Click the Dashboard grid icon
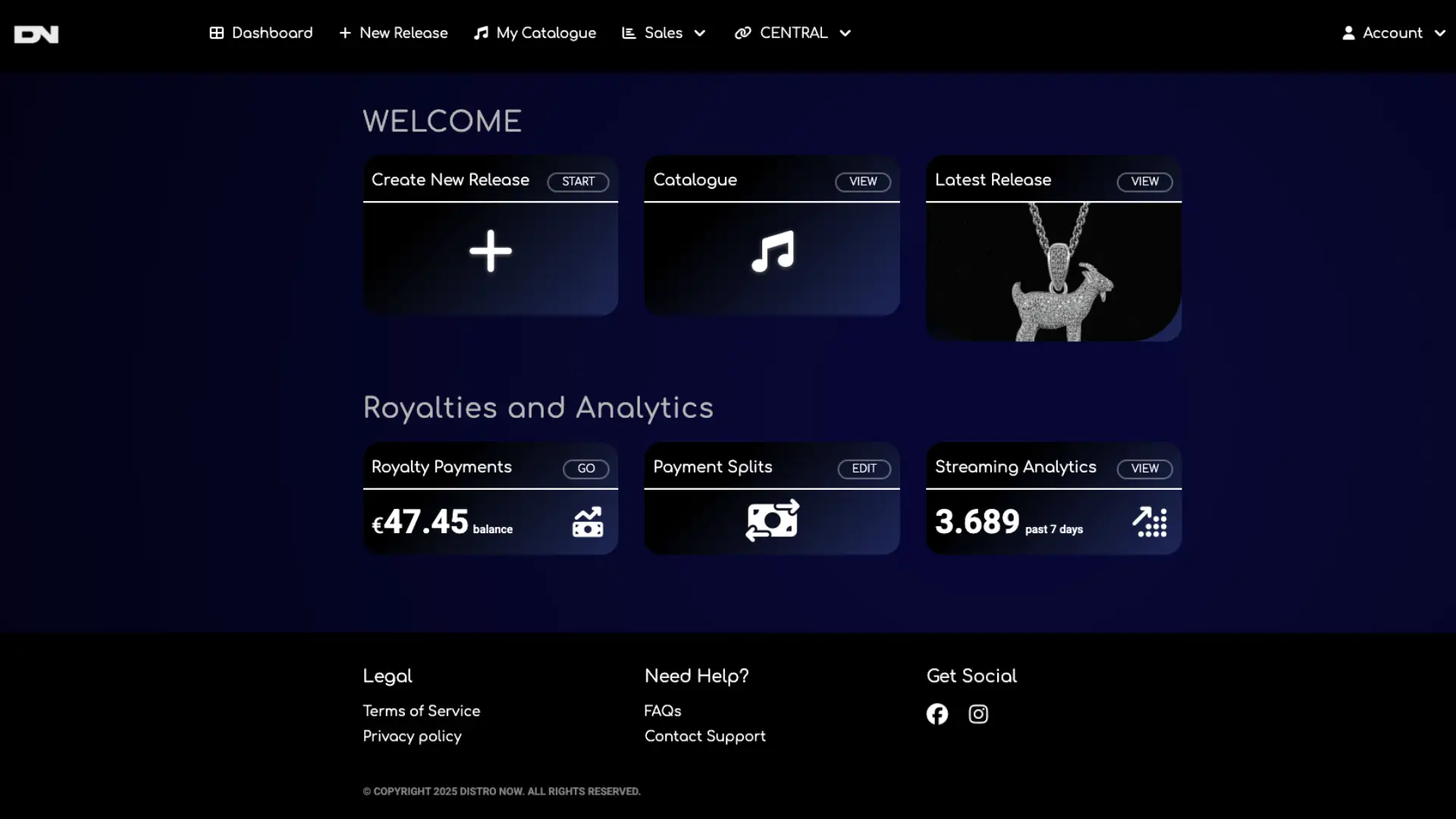Image resolution: width=1456 pixels, height=819 pixels. (217, 33)
